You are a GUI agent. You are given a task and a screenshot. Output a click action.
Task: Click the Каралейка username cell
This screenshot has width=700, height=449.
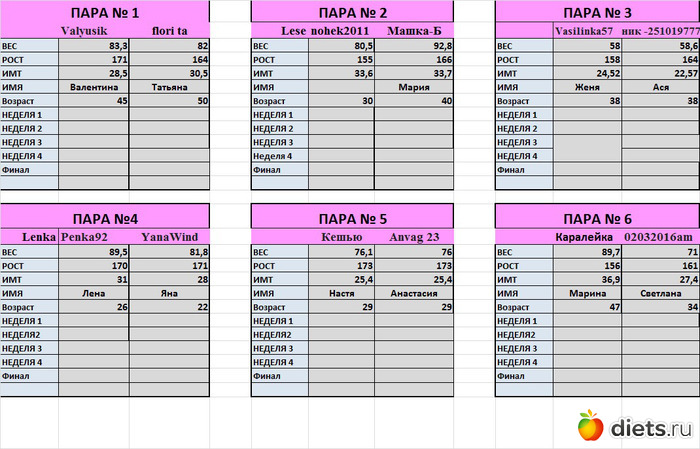[584, 238]
